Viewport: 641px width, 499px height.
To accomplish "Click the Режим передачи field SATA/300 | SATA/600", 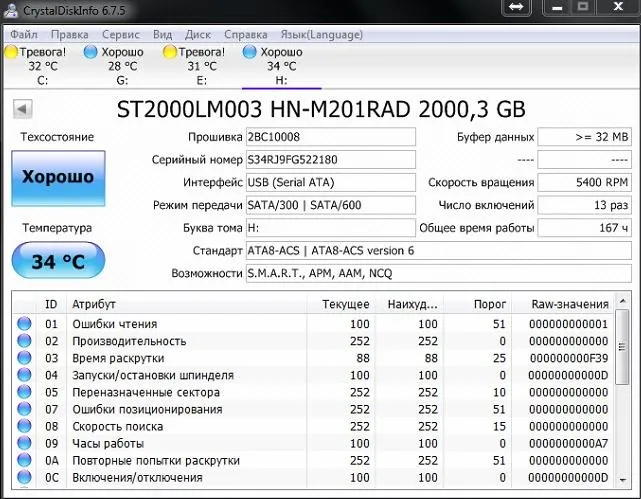I will pos(331,205).
